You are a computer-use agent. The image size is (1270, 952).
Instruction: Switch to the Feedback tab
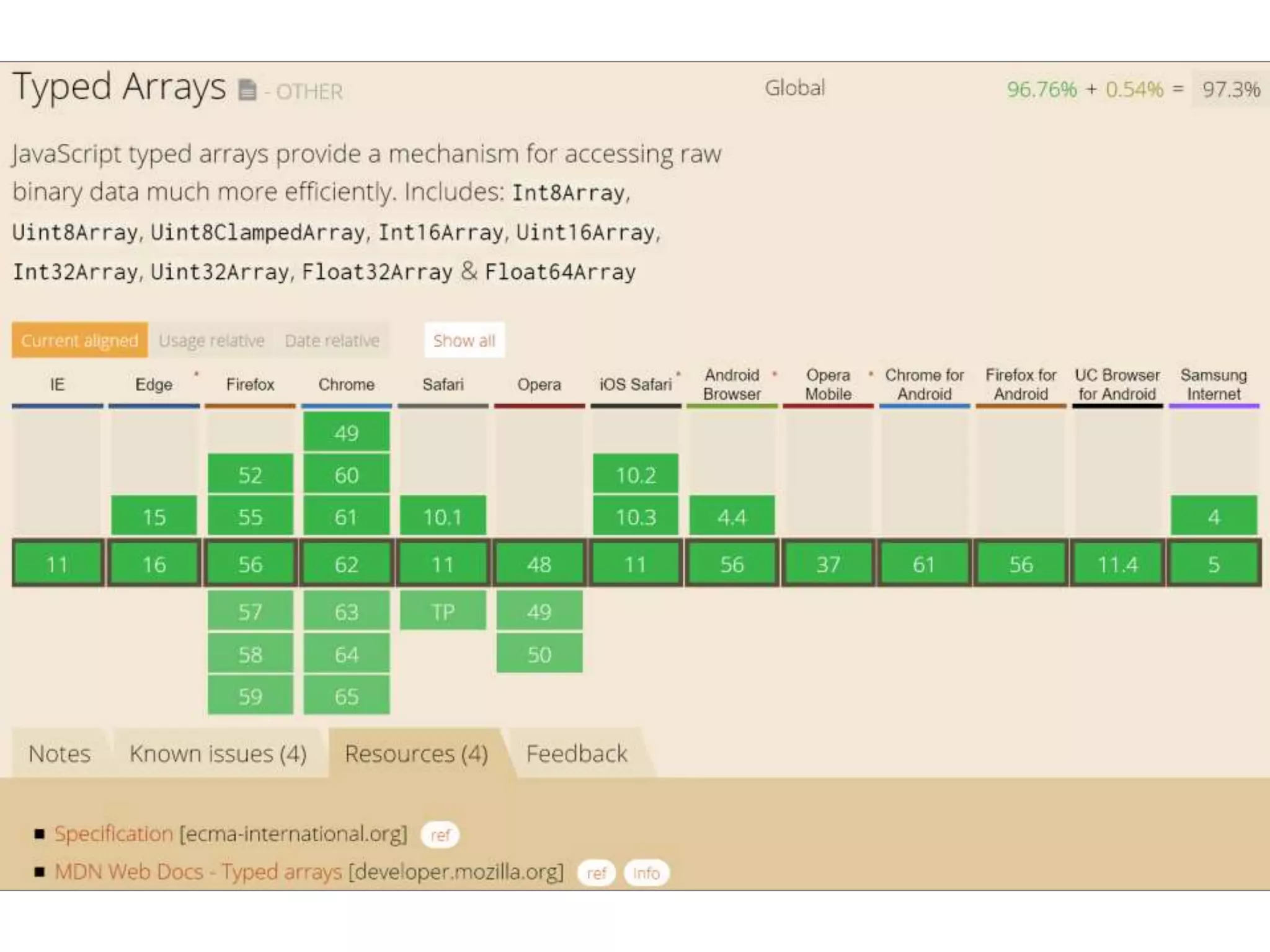coord(577,754)
